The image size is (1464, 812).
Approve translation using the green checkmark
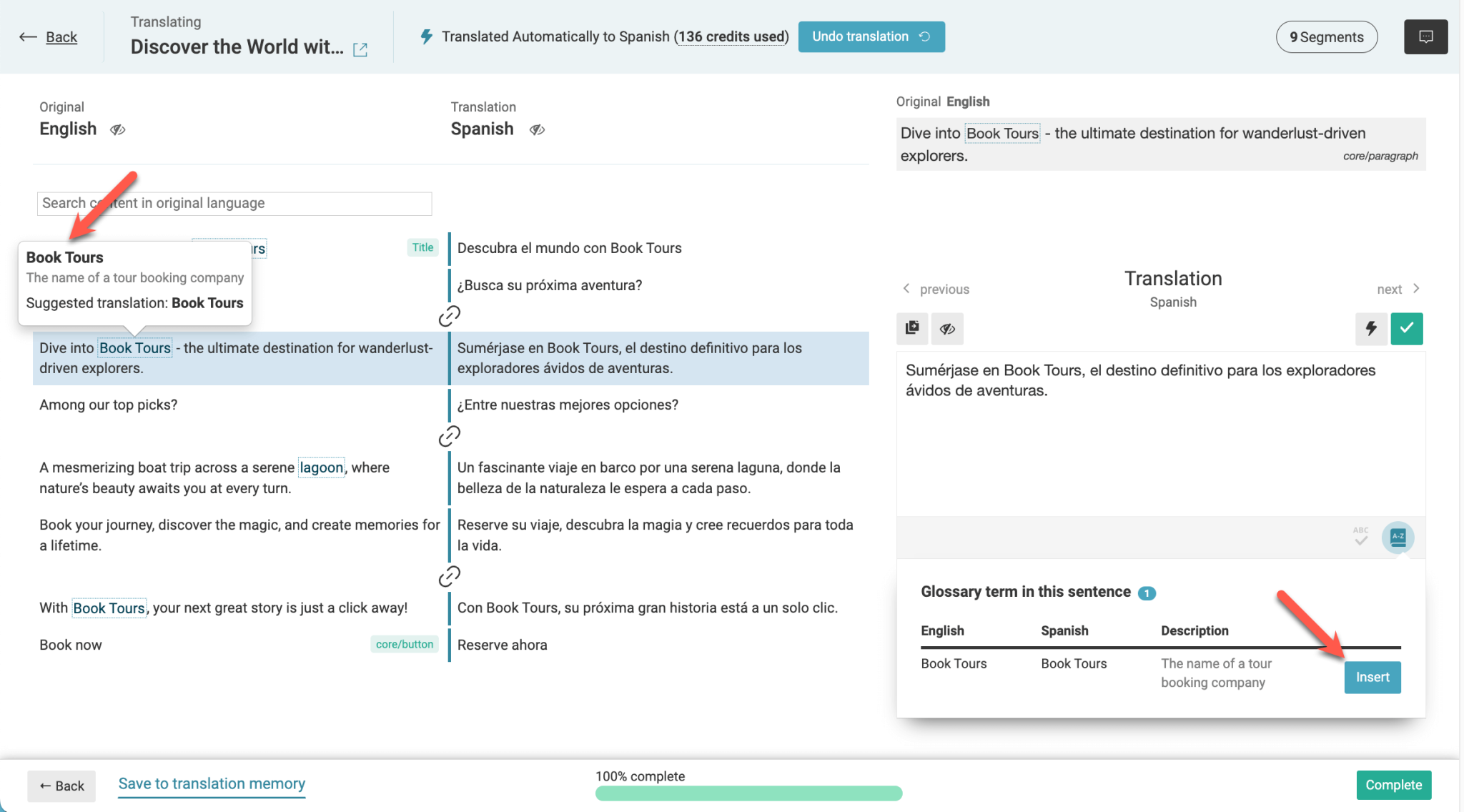click(1407, 329)
